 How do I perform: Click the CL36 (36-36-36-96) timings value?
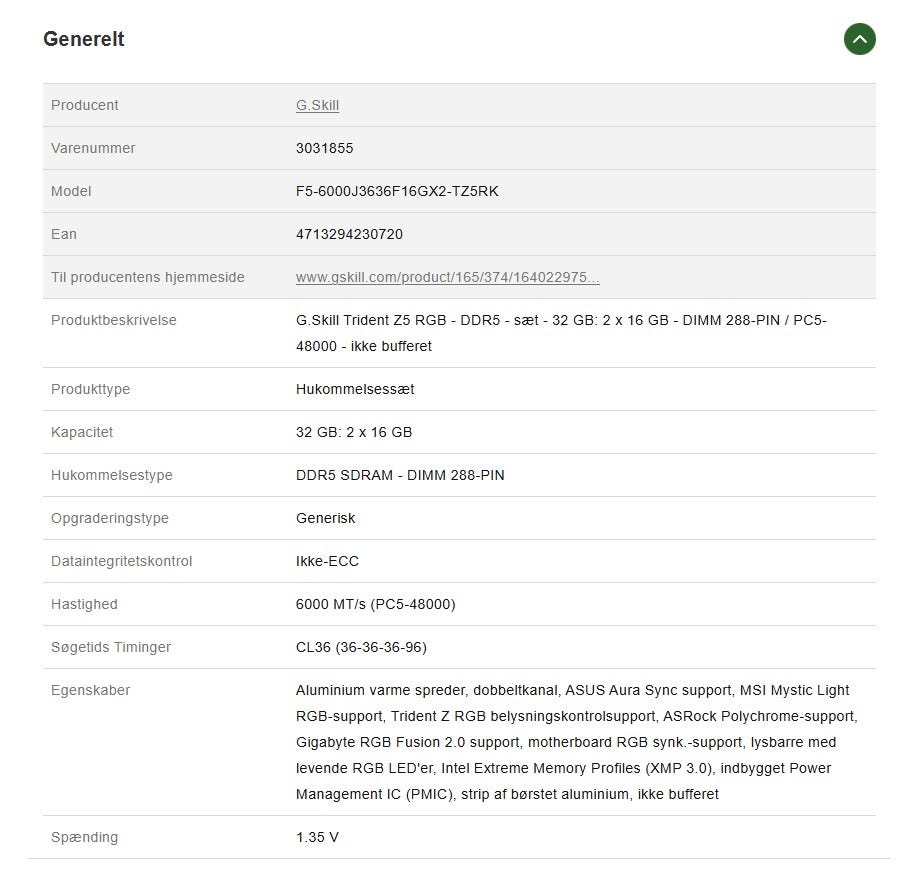[x=361, y=647]
